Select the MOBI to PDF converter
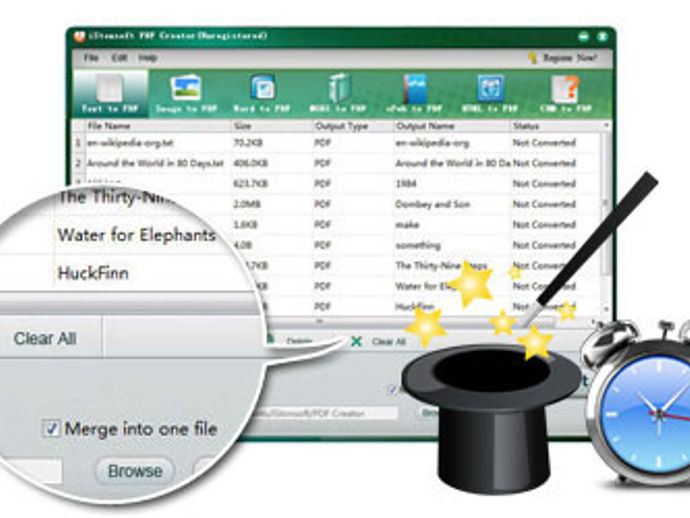This screenshot has height=518, width=690. coord(338,93)
